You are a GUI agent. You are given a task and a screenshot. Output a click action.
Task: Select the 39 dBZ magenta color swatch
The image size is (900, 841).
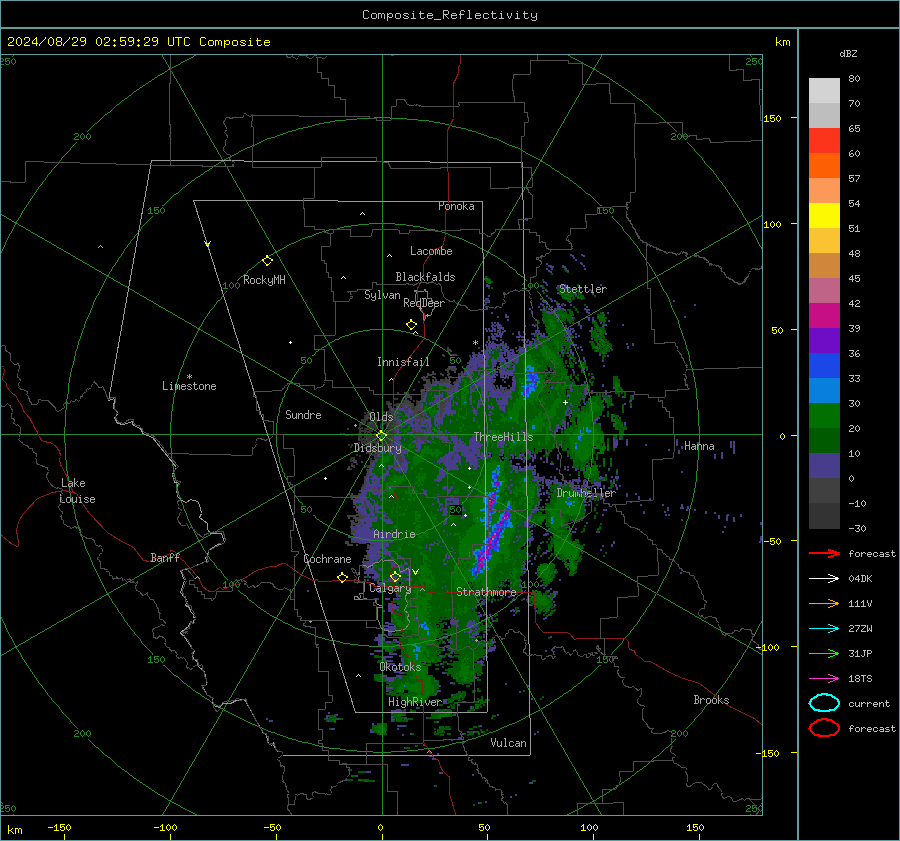pos(824,316)
